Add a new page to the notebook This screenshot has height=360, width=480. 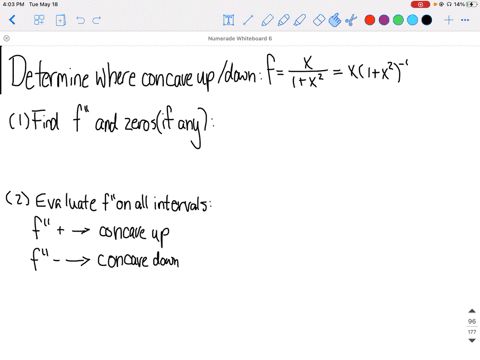(60, 20)
